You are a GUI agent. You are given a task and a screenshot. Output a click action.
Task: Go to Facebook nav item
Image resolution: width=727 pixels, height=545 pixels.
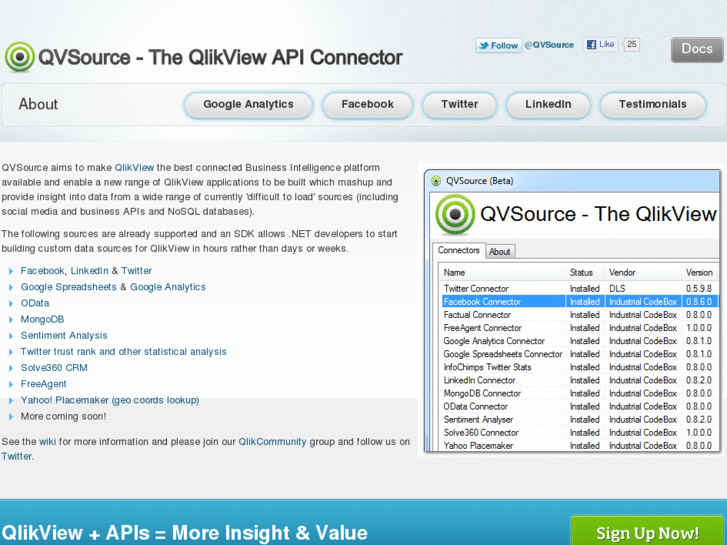point(367,105)
